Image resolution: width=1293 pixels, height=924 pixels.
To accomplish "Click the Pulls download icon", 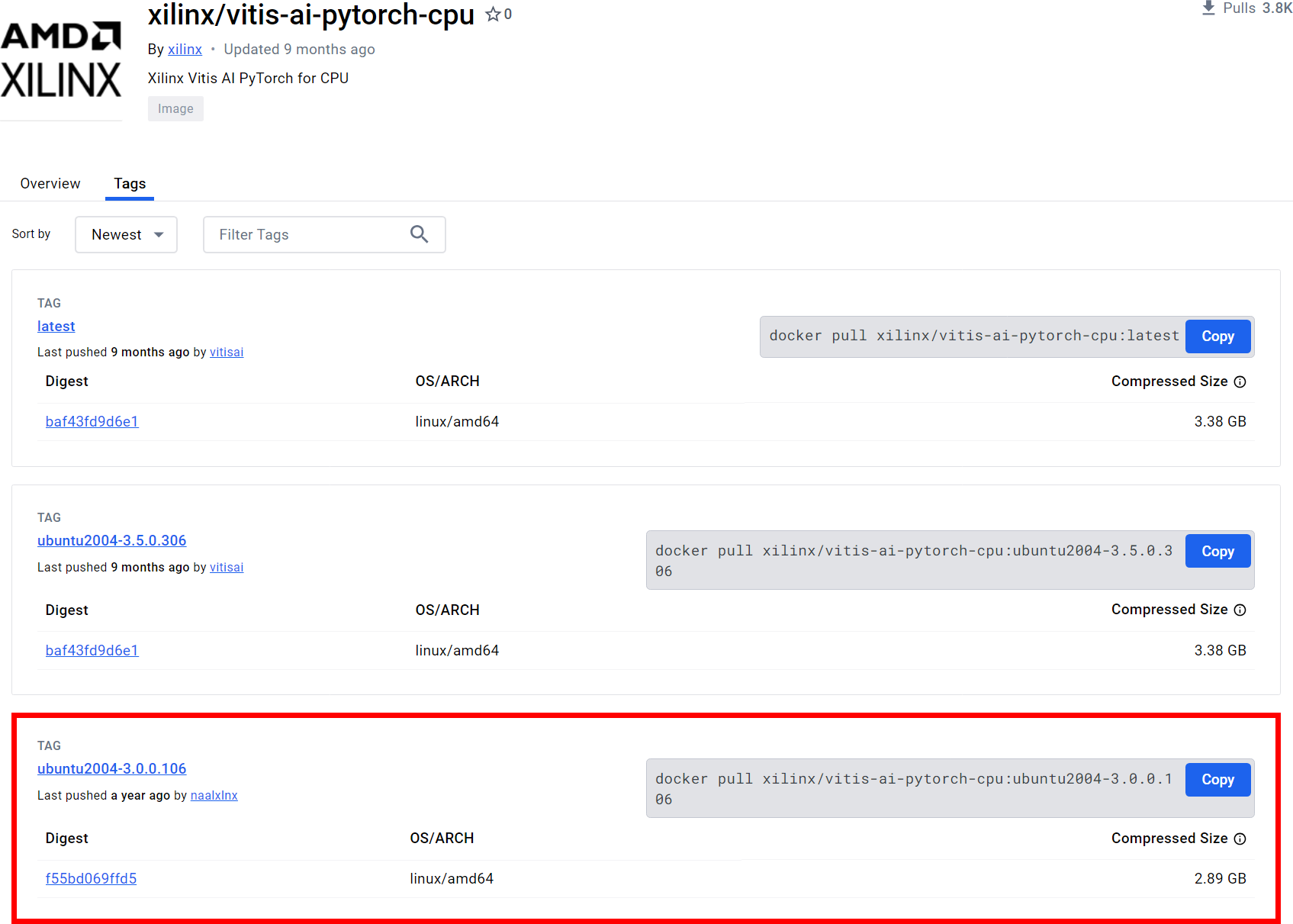I will (x=1208, y=8).
